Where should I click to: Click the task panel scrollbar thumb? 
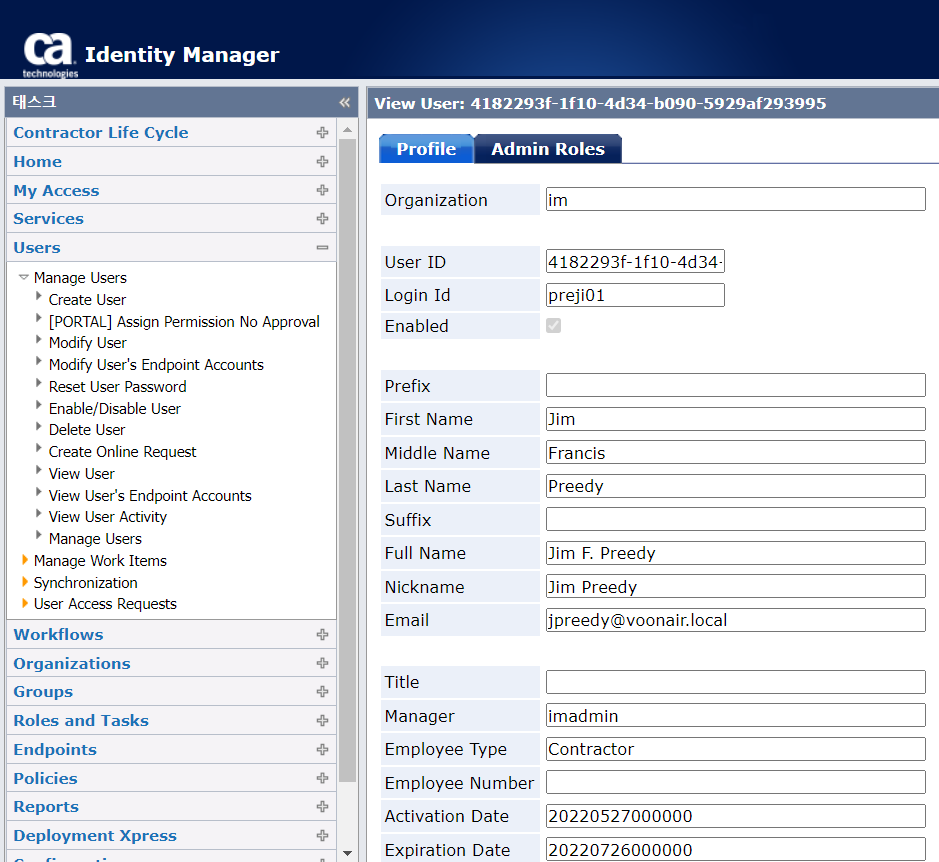pyautogui.click(x=347, y=460)
